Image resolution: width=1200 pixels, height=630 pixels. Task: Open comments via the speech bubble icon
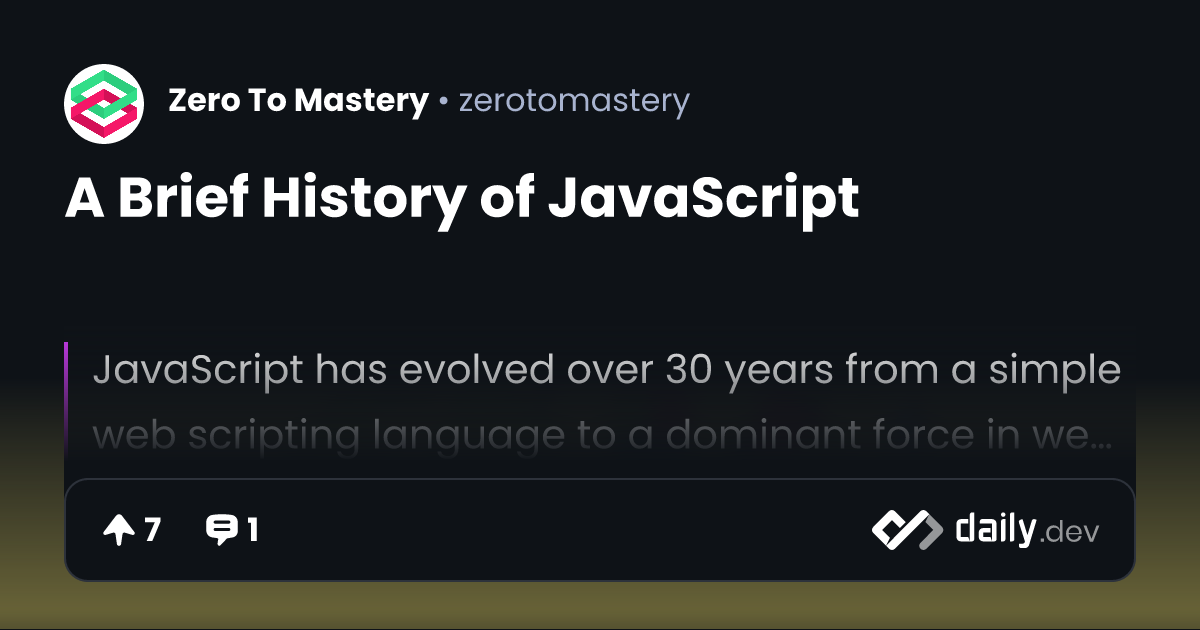220,530
